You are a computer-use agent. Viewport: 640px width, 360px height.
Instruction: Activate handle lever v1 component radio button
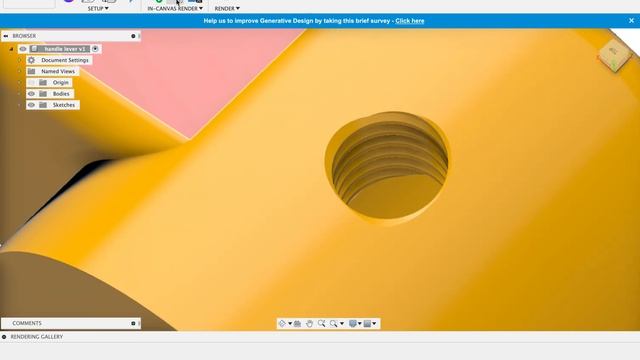pyautogui.click(x=95, y=49)
